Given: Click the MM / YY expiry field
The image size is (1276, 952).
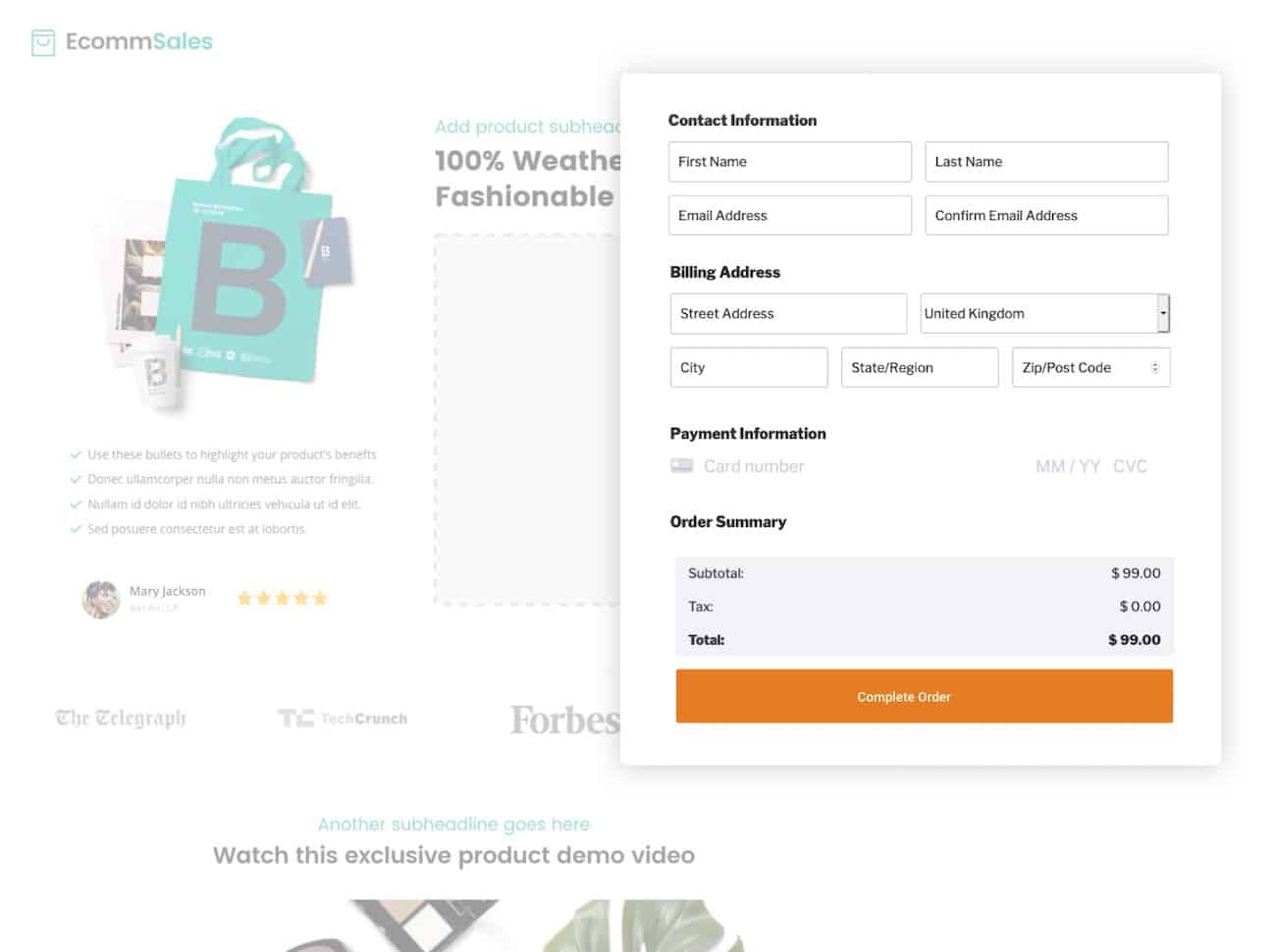Looking at the screenshot, I should [x=1067, y=467].
